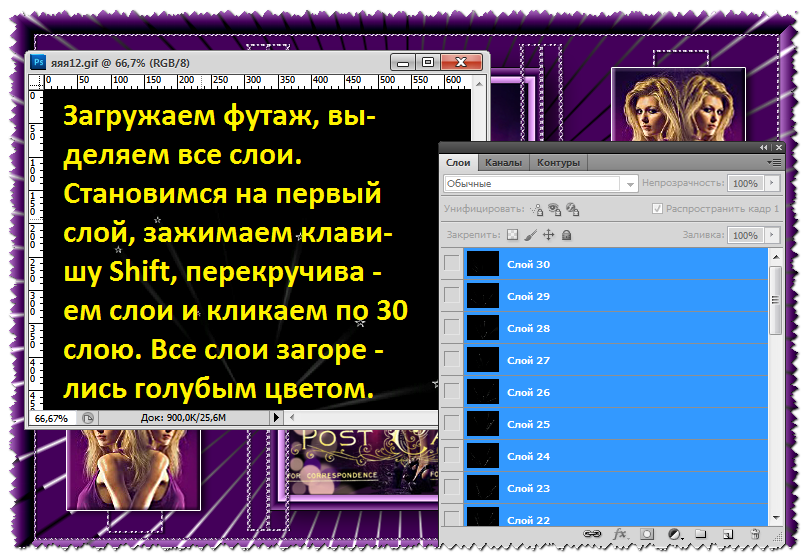Open opacity slider arrow next to Непрозрачность

(x=772, y=183)
